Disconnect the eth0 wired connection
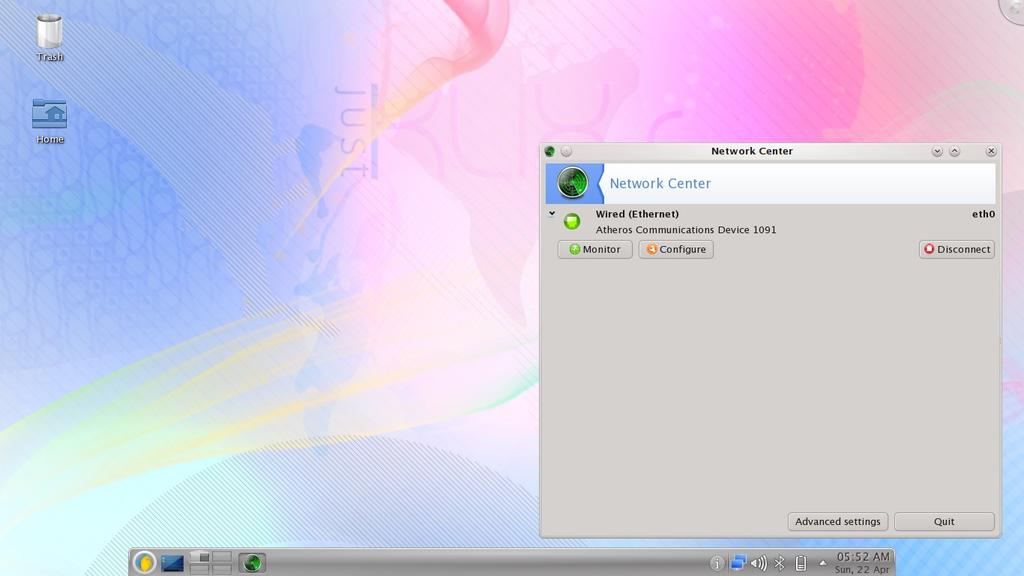This screenshot has height=576, width=1024. [957, 249]
